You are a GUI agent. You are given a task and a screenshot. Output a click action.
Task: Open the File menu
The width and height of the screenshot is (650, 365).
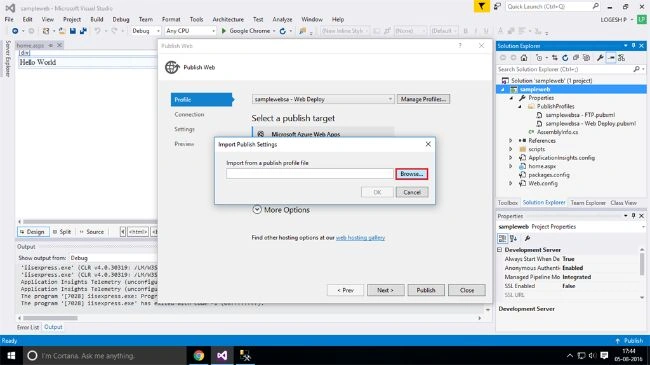pyautogui.click(x=9, y=19)
